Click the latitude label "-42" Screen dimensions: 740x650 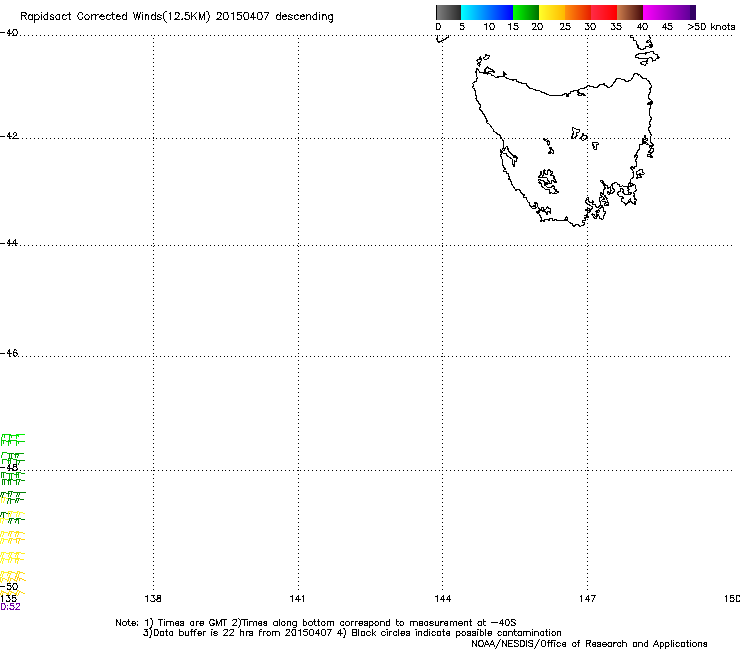[x=9, y=136]
